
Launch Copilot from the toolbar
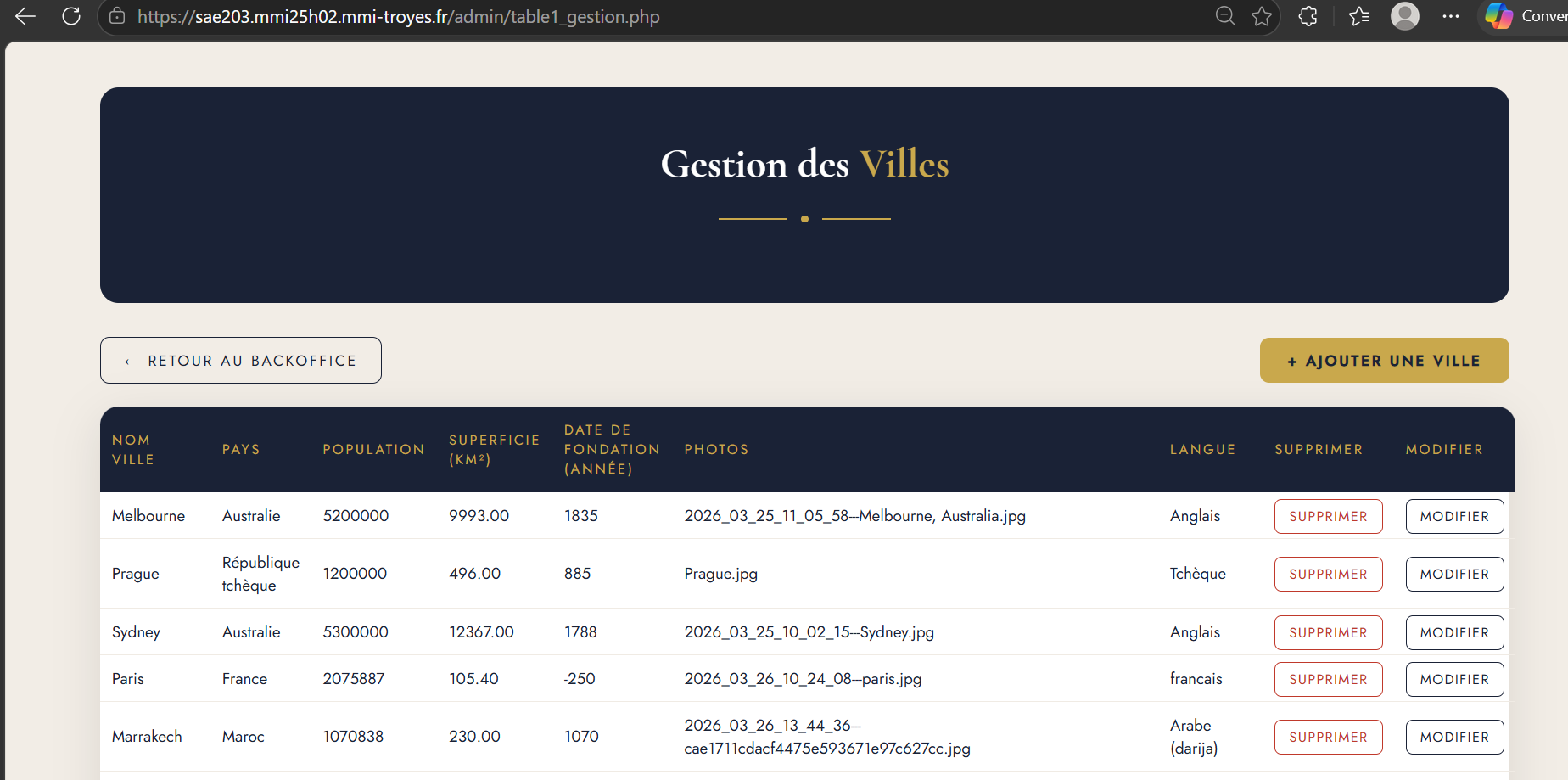[1499, 16]
